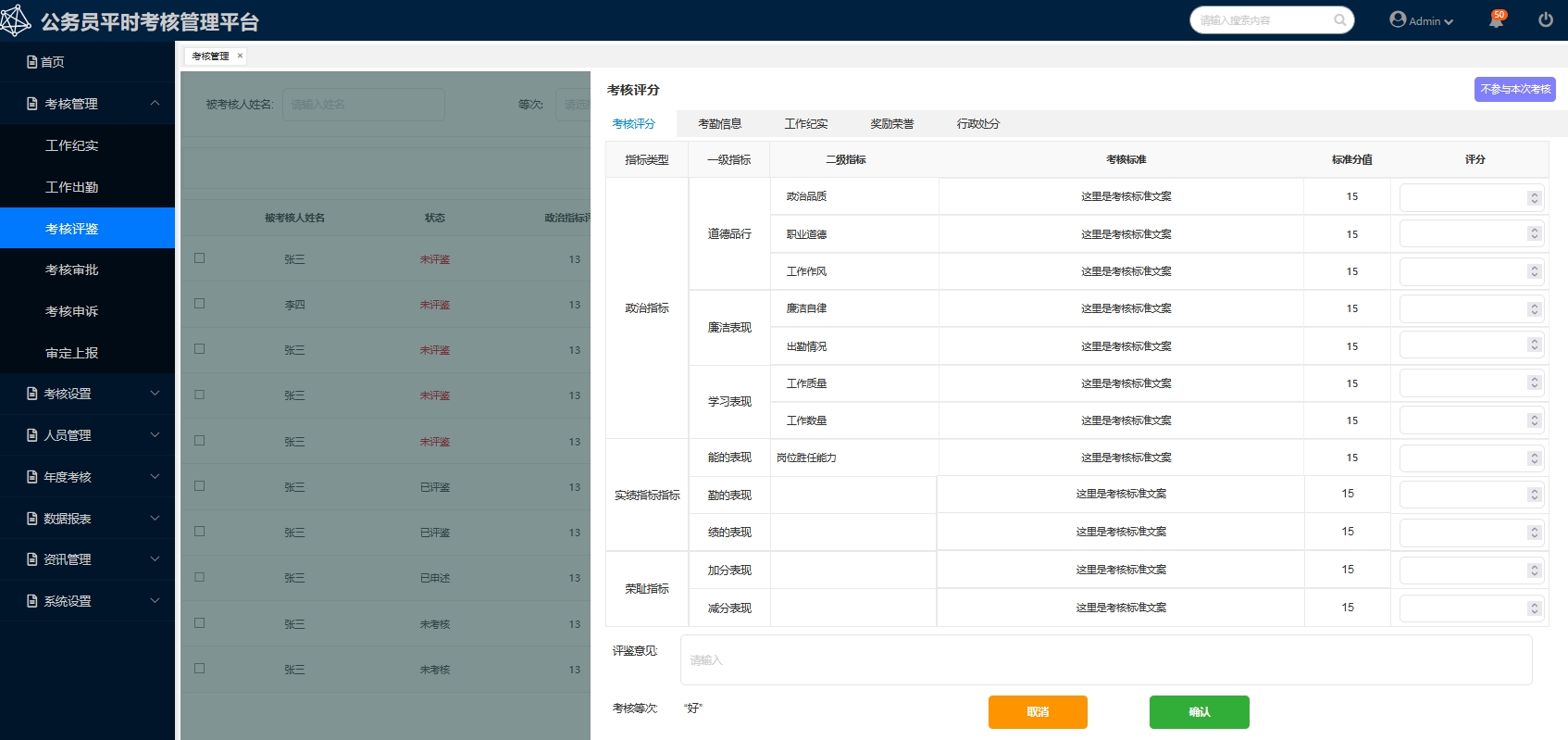Click the orange 取消 button
The image size is (1568, 740).
tap(1038, 712)
